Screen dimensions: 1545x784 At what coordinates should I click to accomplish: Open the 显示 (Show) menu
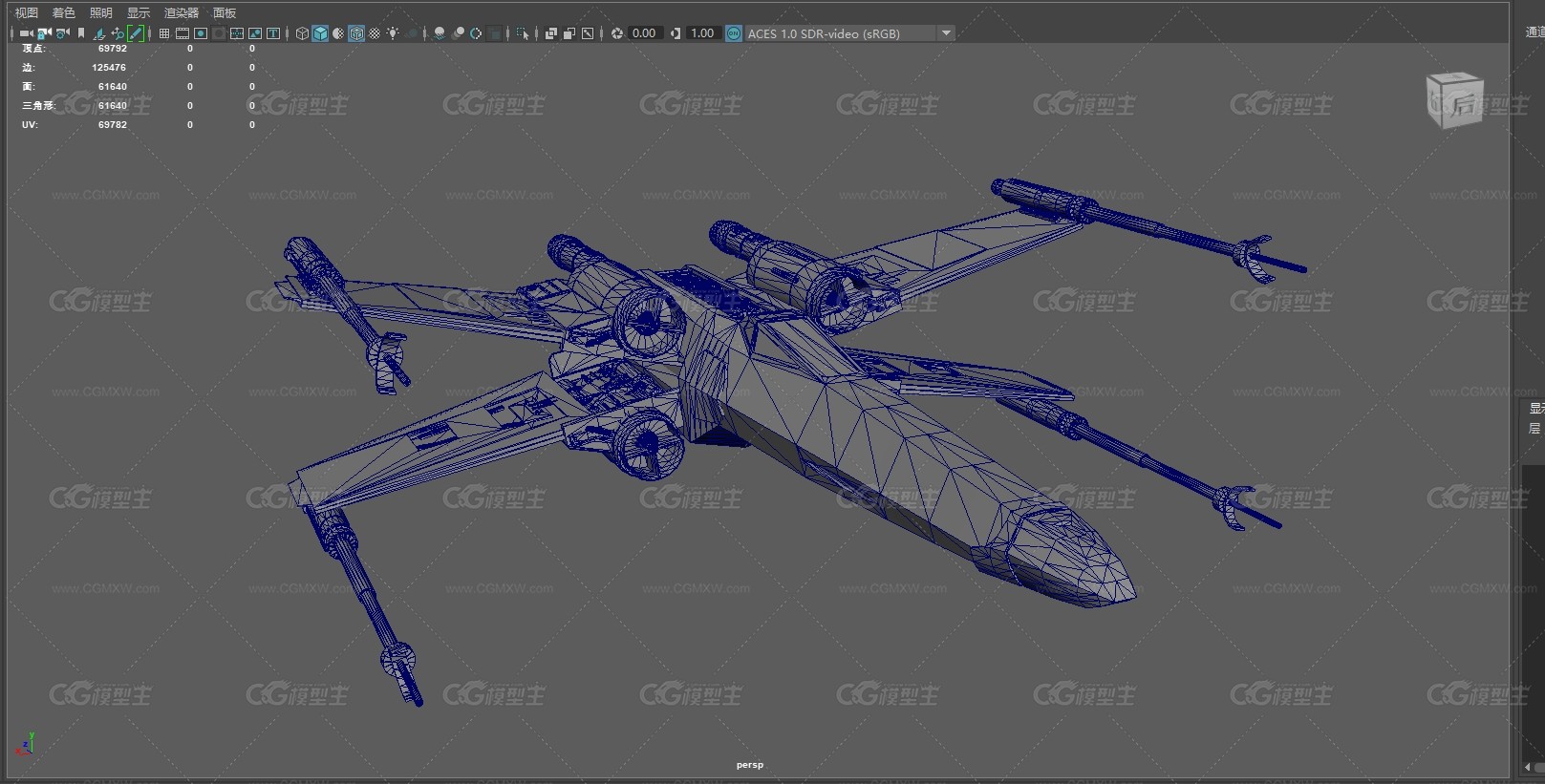(x=139, y=12)
